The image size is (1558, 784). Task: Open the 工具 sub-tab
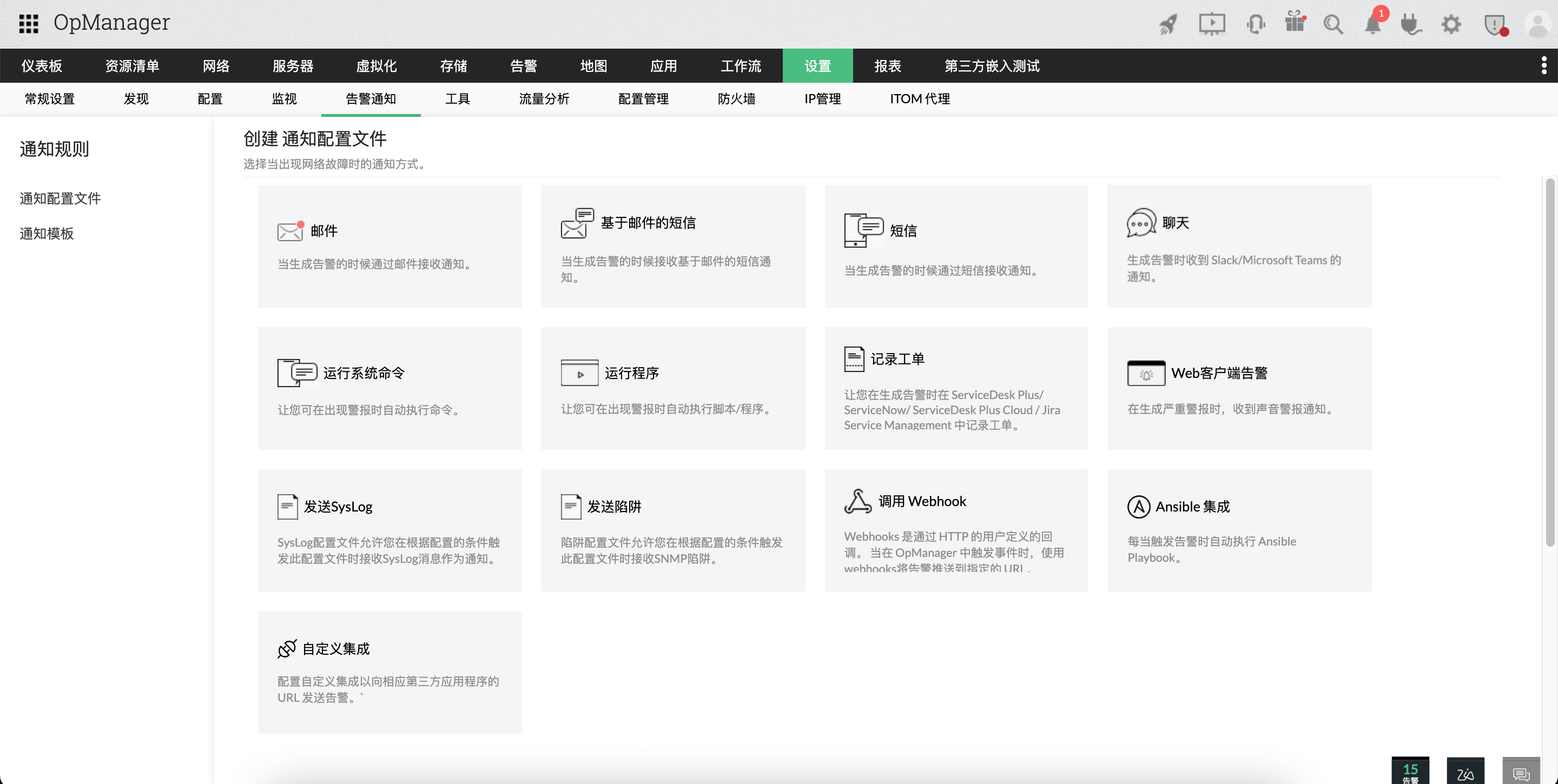(457, 98)
